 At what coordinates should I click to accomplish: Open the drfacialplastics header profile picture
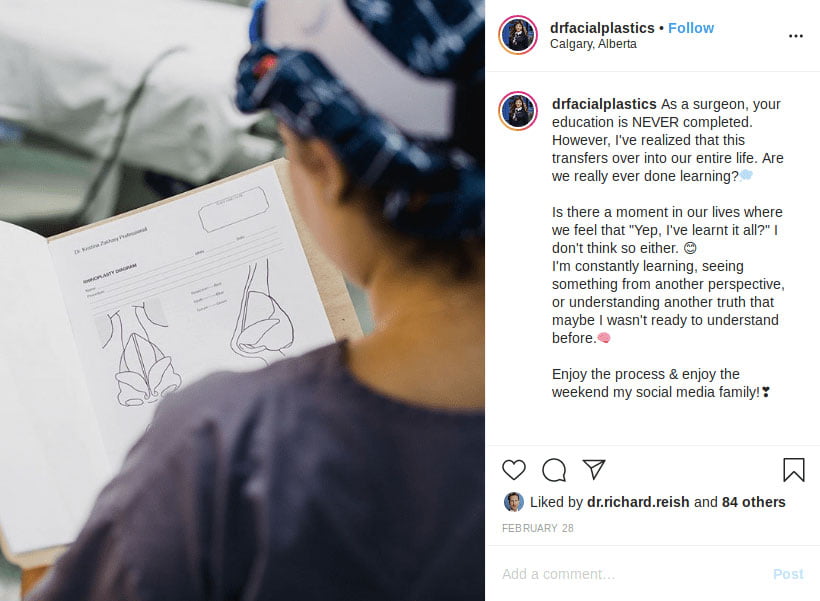click(518, 35)
